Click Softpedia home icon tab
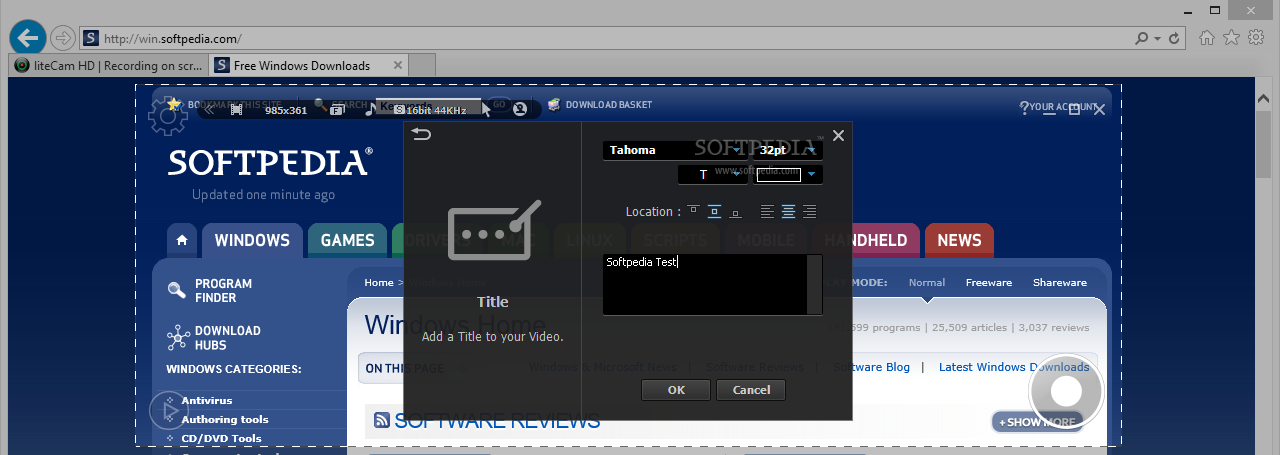This screenshot has width=1280, height=455. 181,240
